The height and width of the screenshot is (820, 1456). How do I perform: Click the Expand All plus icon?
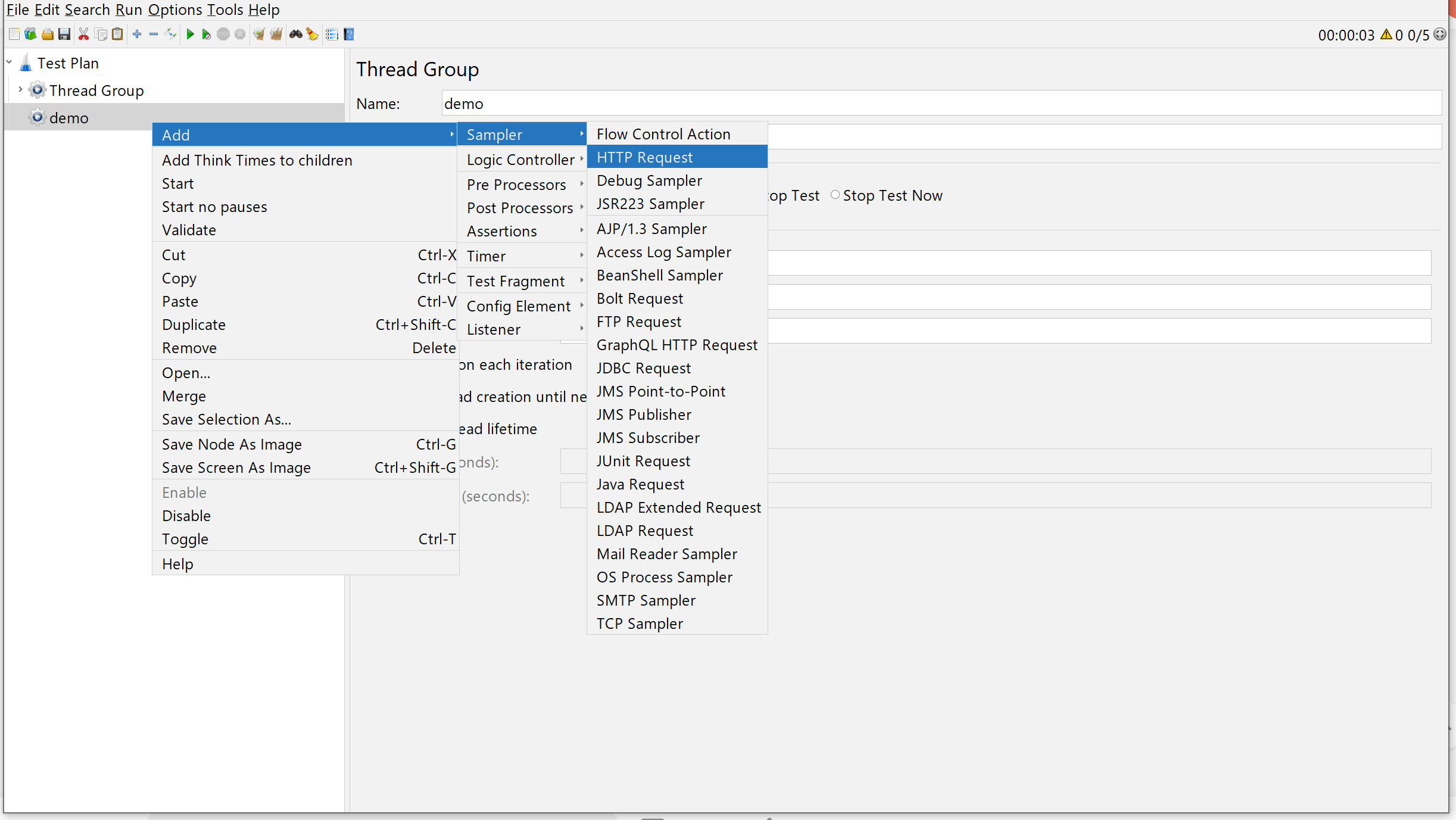coord(137,35)
